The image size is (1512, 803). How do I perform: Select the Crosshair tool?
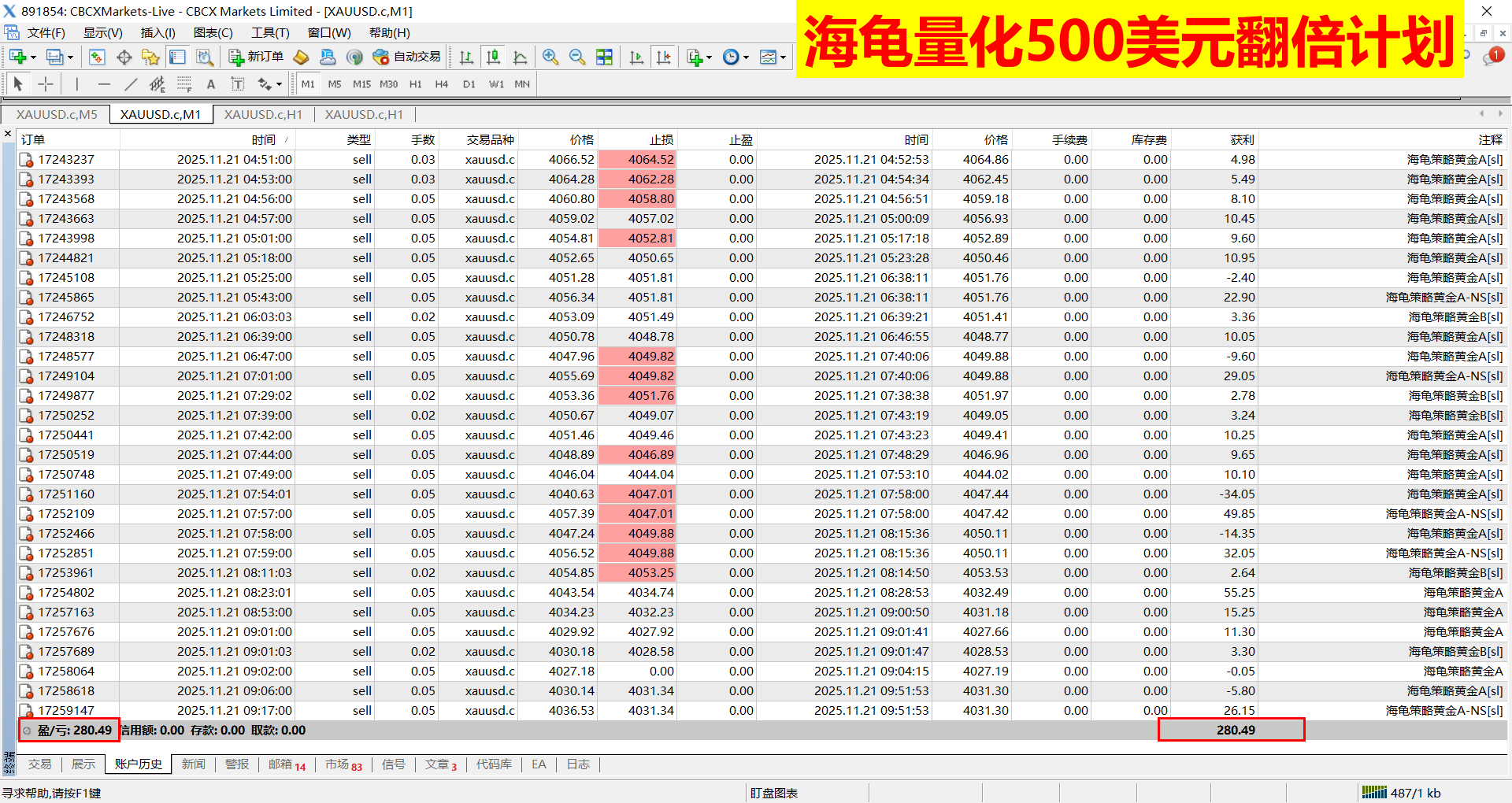[x=44, y=83]
